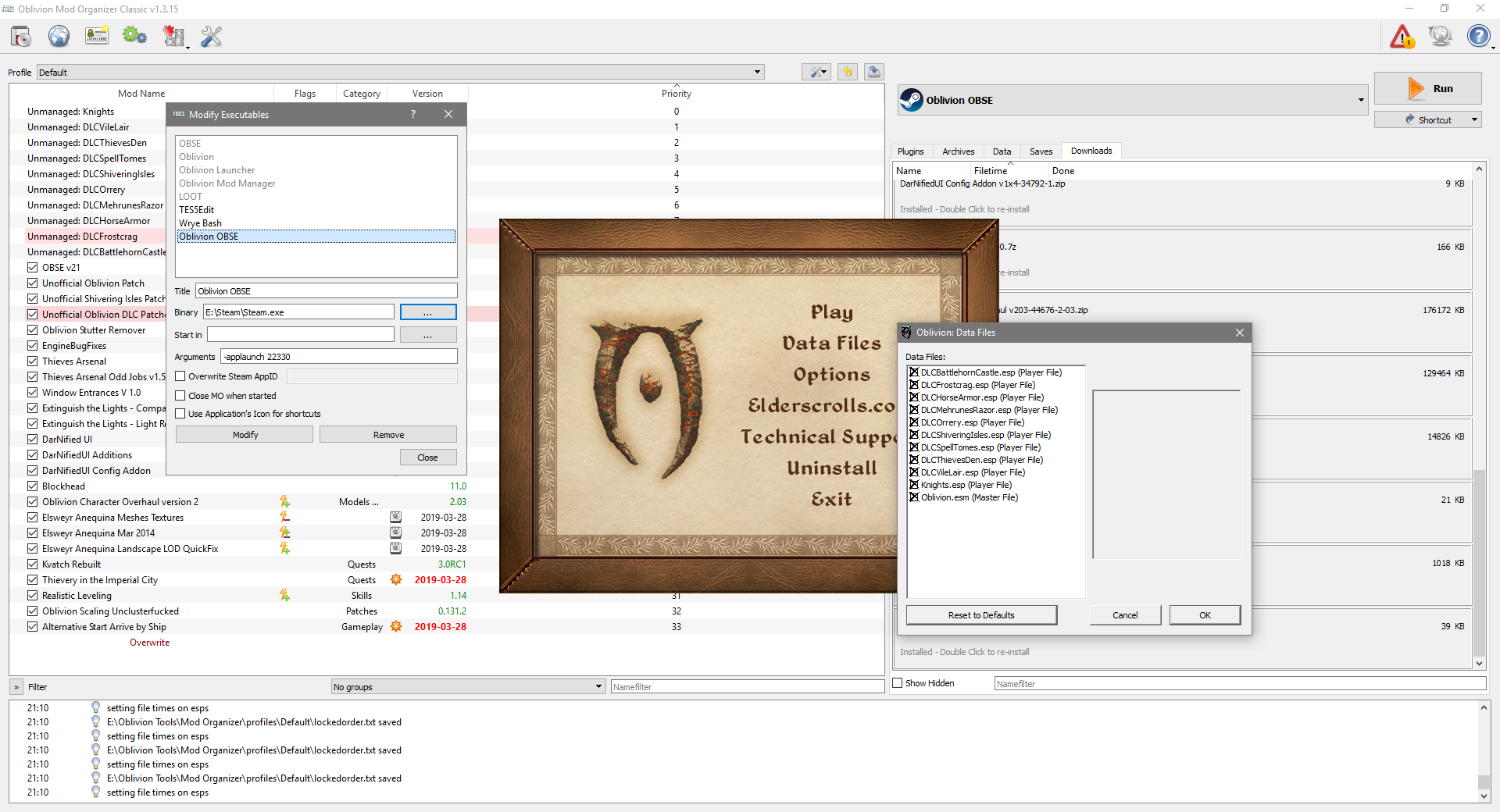The width and height of the screenshot is (1500, 812).
Task: Uncheck Oblivion Stutter Remover mod
Action: click(33, 329)
